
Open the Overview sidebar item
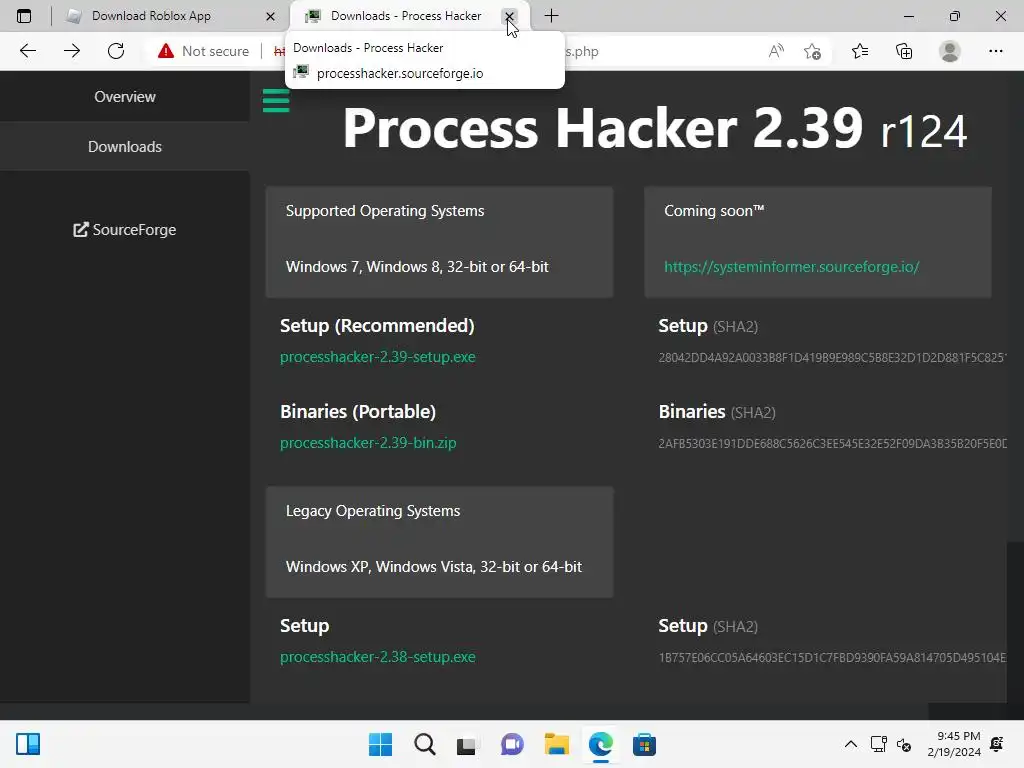[x=125, y=97]
